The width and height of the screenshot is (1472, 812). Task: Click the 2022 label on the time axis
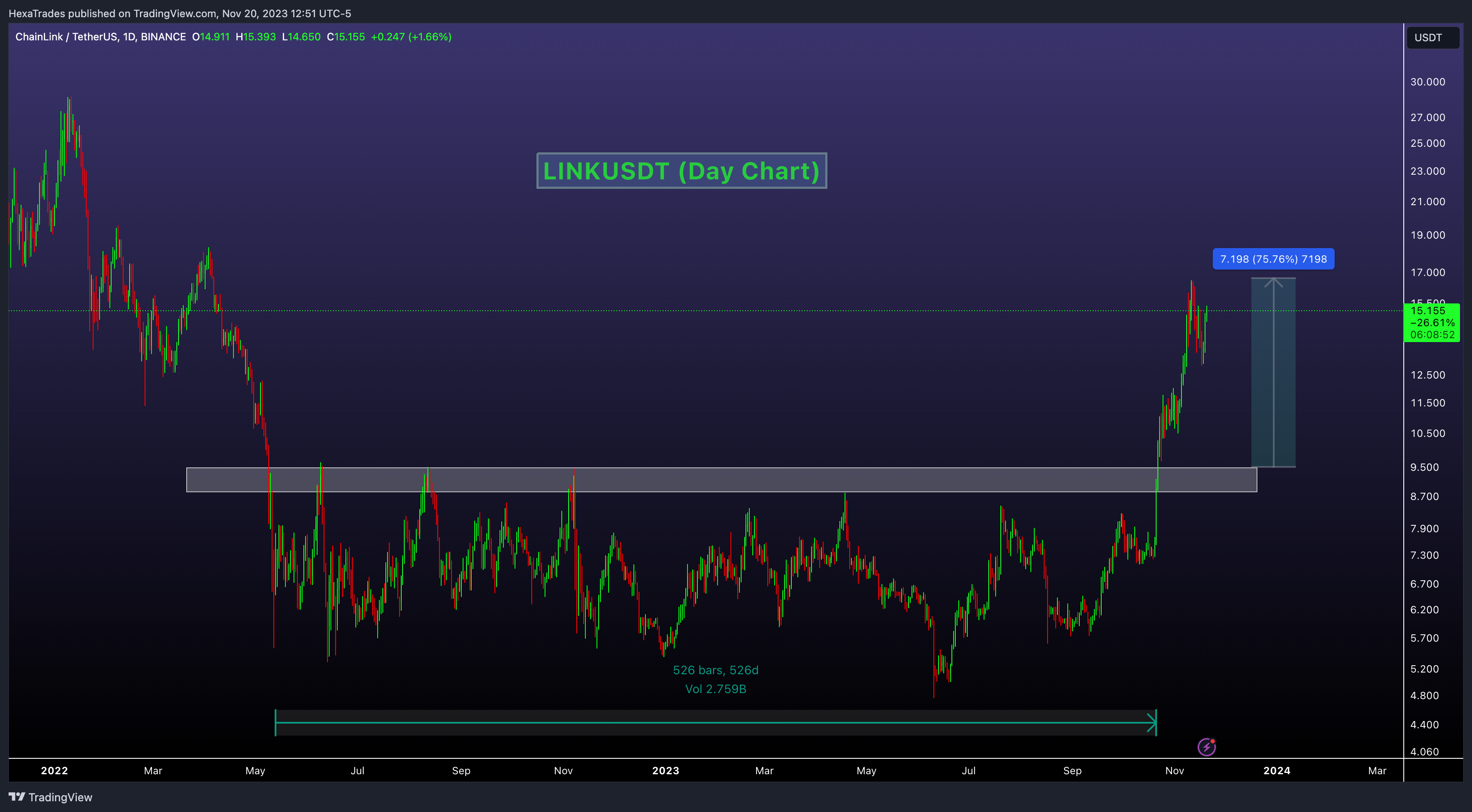[x=54, y=770]
